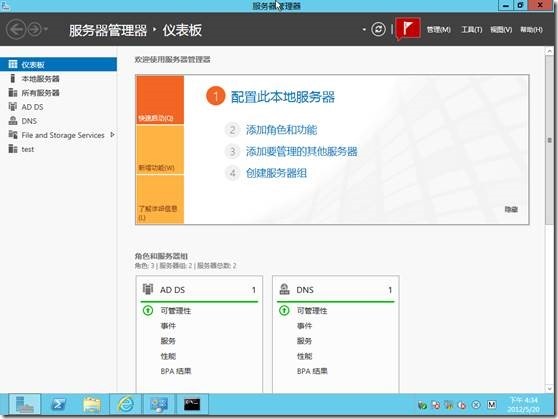Click the forward navigation arrow

(35, 29)
